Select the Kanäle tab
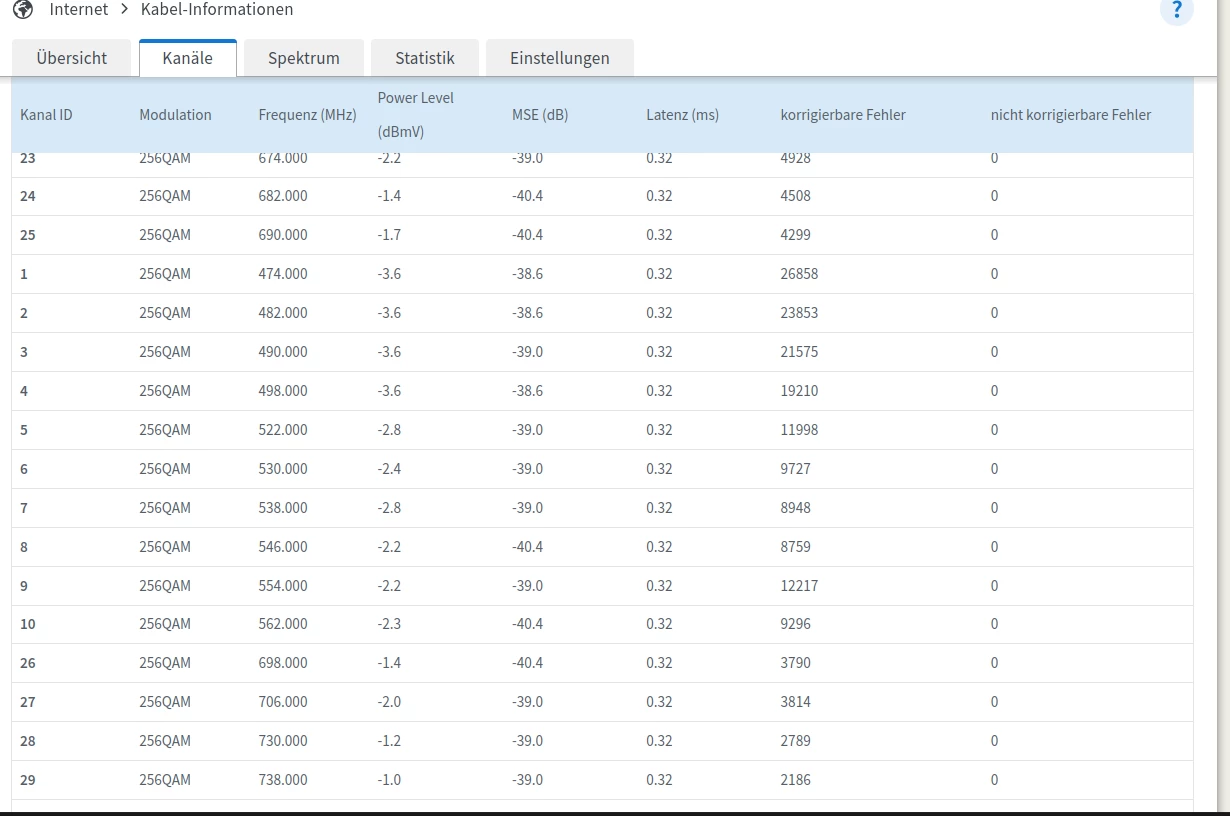 coord(188,58)
